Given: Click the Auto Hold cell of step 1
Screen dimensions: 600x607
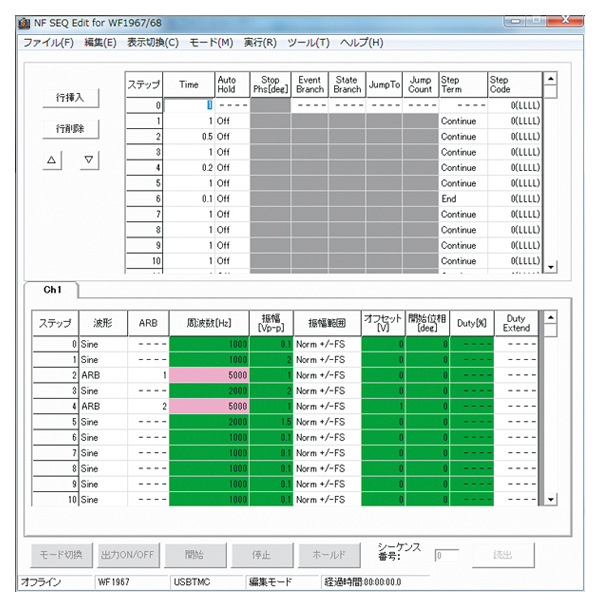Looking at the screenshot, I should click(x=230, y=121).
